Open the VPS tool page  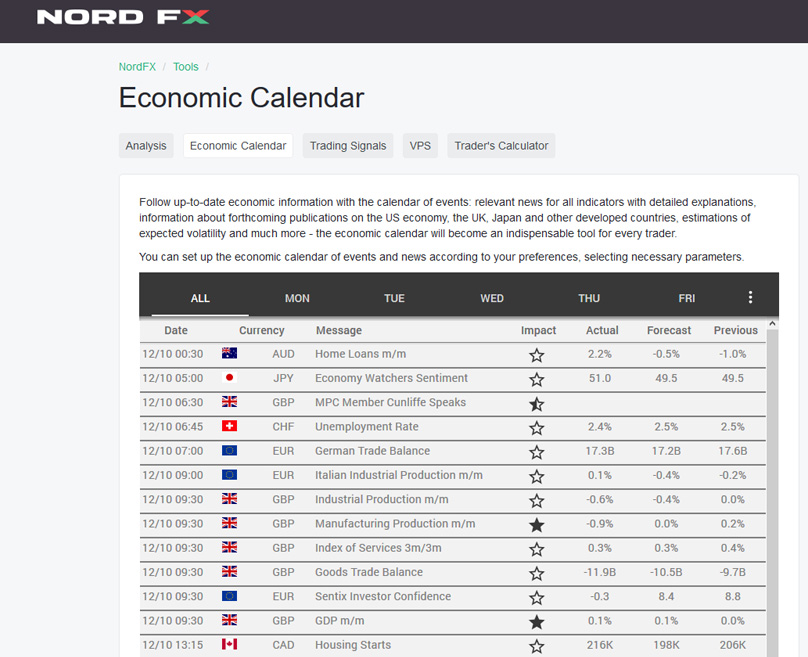pyautogui.click(x=420, y=146)
